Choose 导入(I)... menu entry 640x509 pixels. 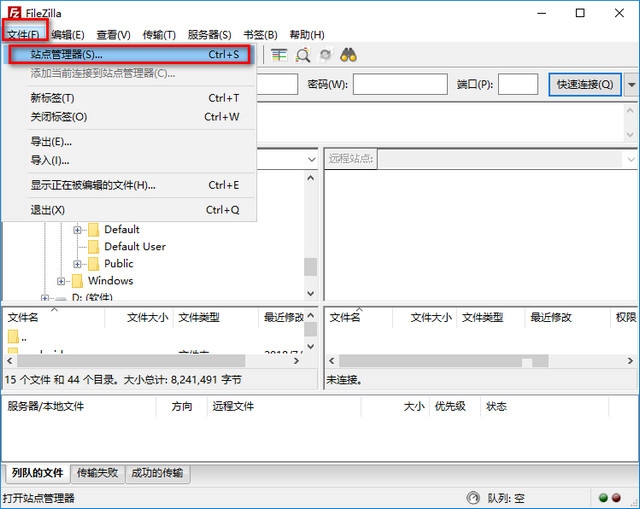point(129,160)
